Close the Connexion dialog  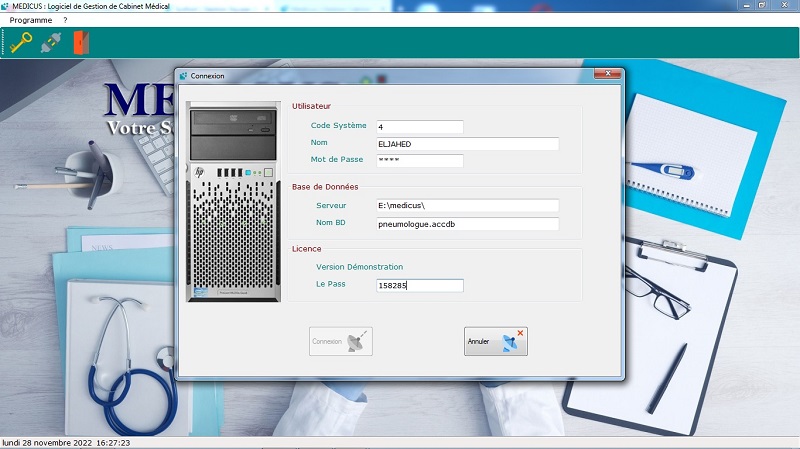point(608,73)
